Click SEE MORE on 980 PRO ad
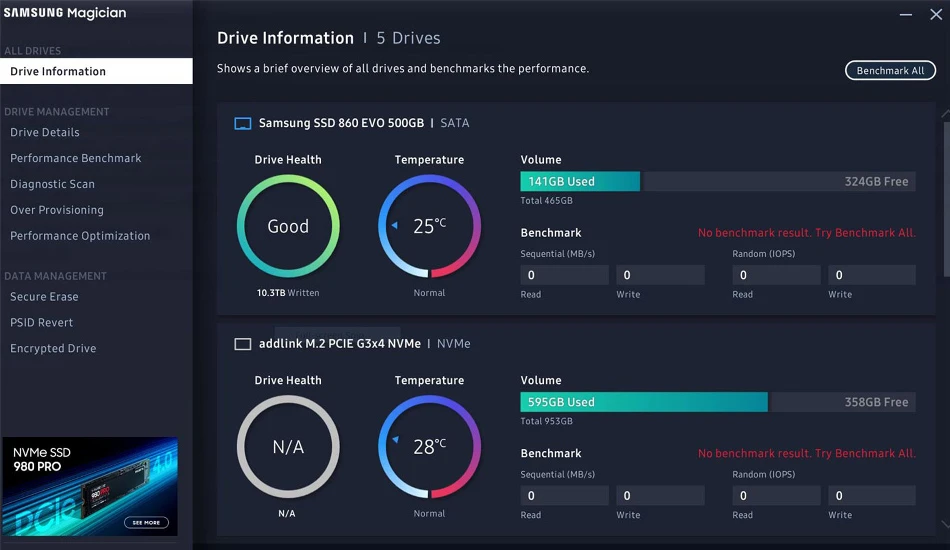The width and height of the screenshot is (950, 550). [x=146, y=522]
